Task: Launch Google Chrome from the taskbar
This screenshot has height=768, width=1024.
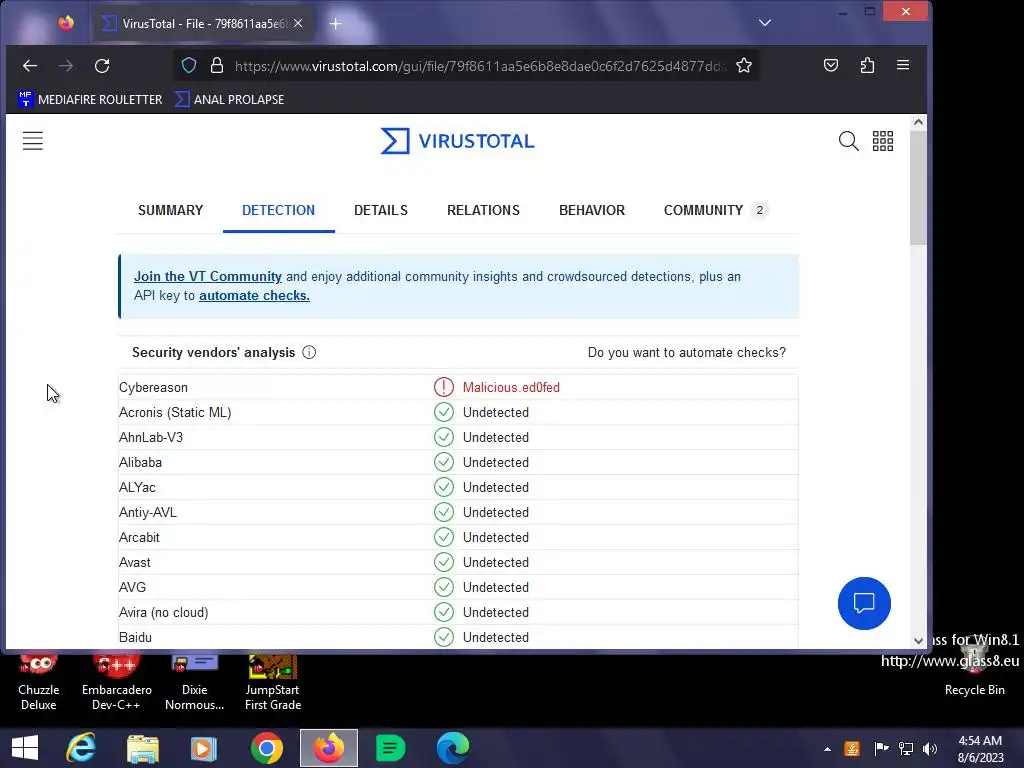Action: (266, 748)
